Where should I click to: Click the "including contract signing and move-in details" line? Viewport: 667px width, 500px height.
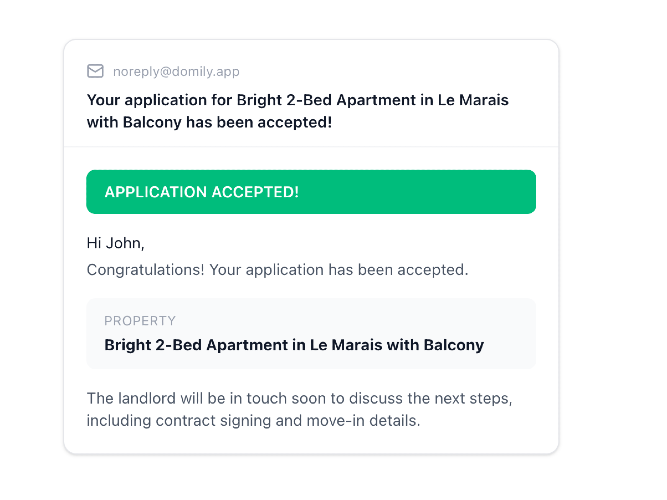(x=253, y=420)
